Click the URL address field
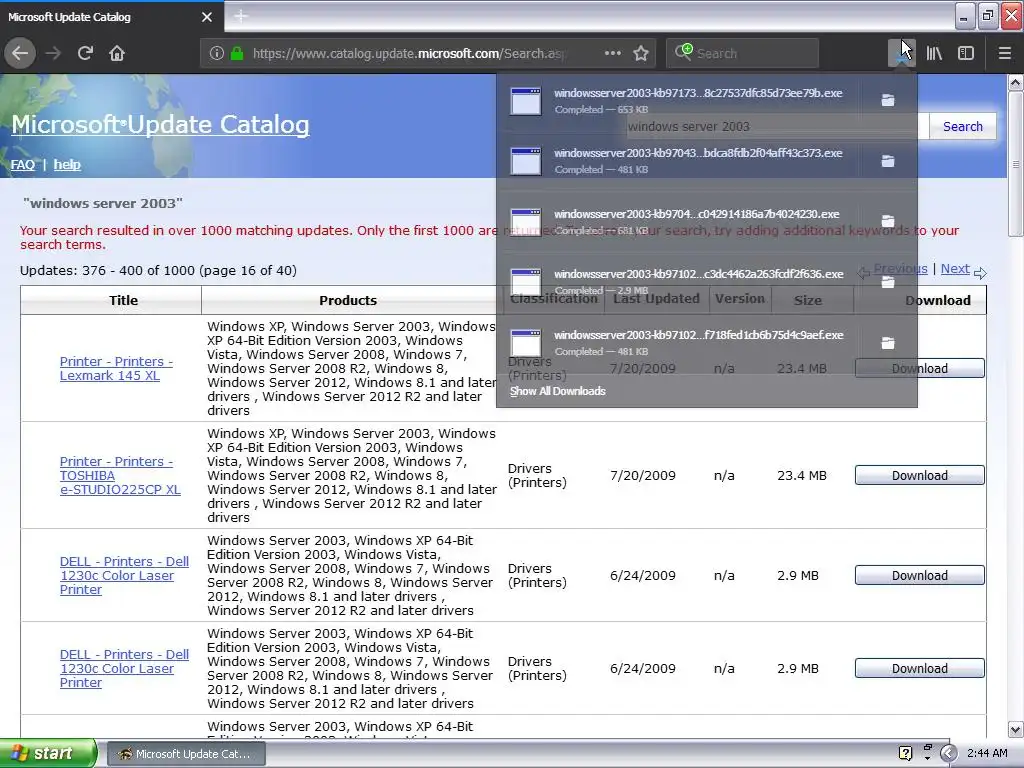Screen dimensions: 1024x768 (408, 53)
